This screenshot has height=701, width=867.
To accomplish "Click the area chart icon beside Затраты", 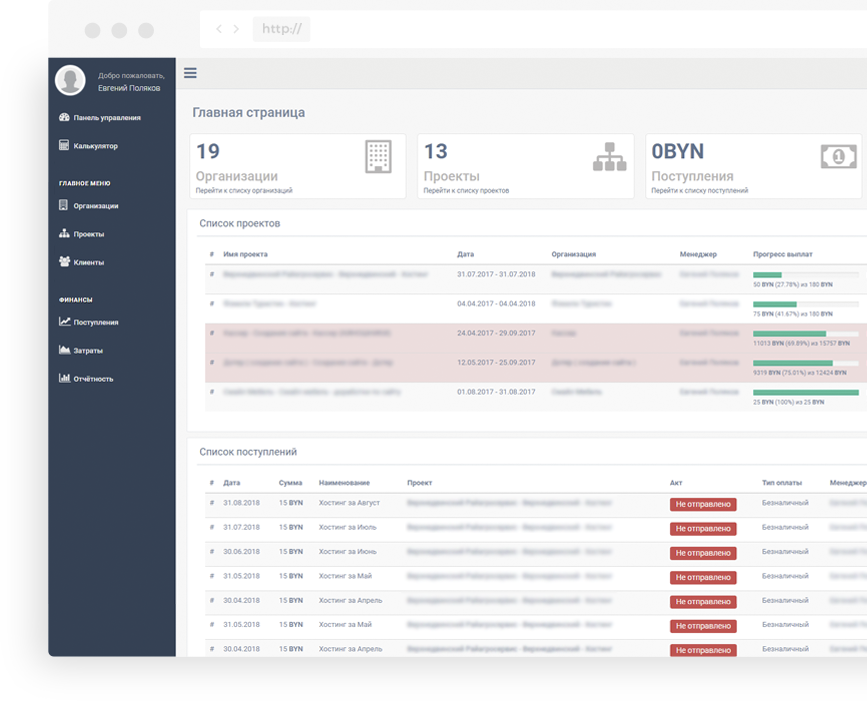I will tap(64, 349).
